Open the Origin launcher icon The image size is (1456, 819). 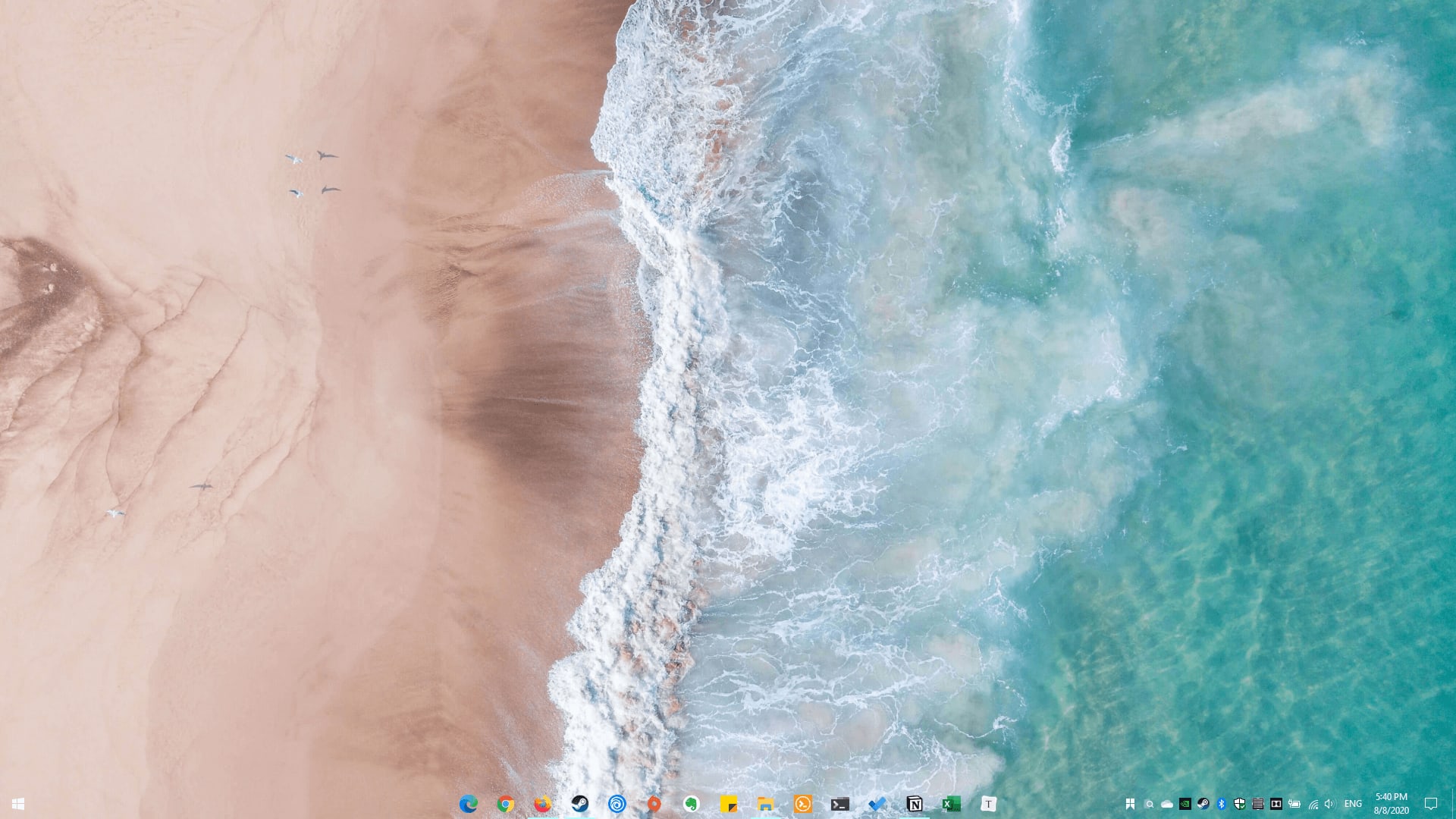point(654,804)
